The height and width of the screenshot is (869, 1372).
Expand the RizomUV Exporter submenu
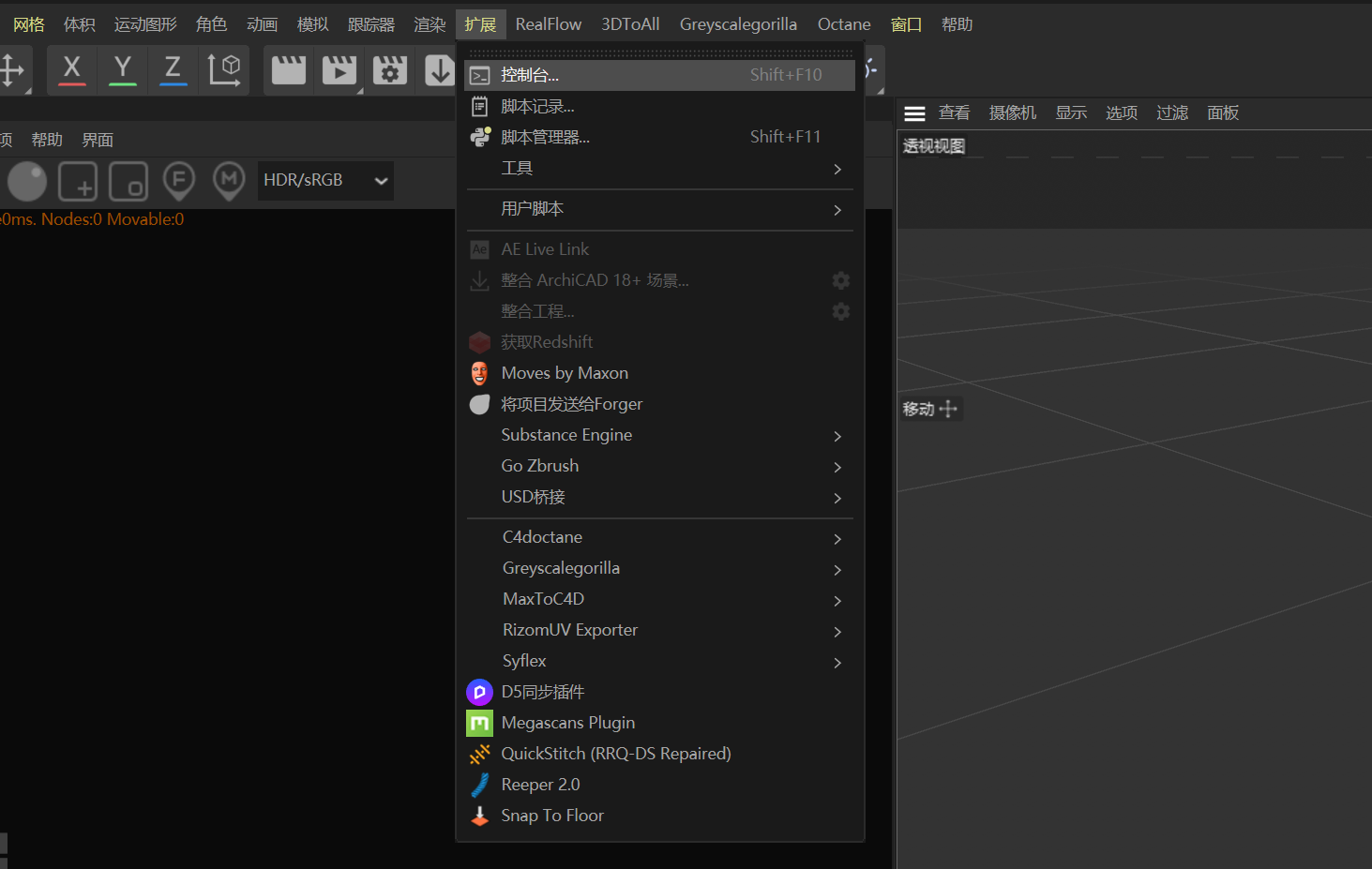[x=660, y=630]
